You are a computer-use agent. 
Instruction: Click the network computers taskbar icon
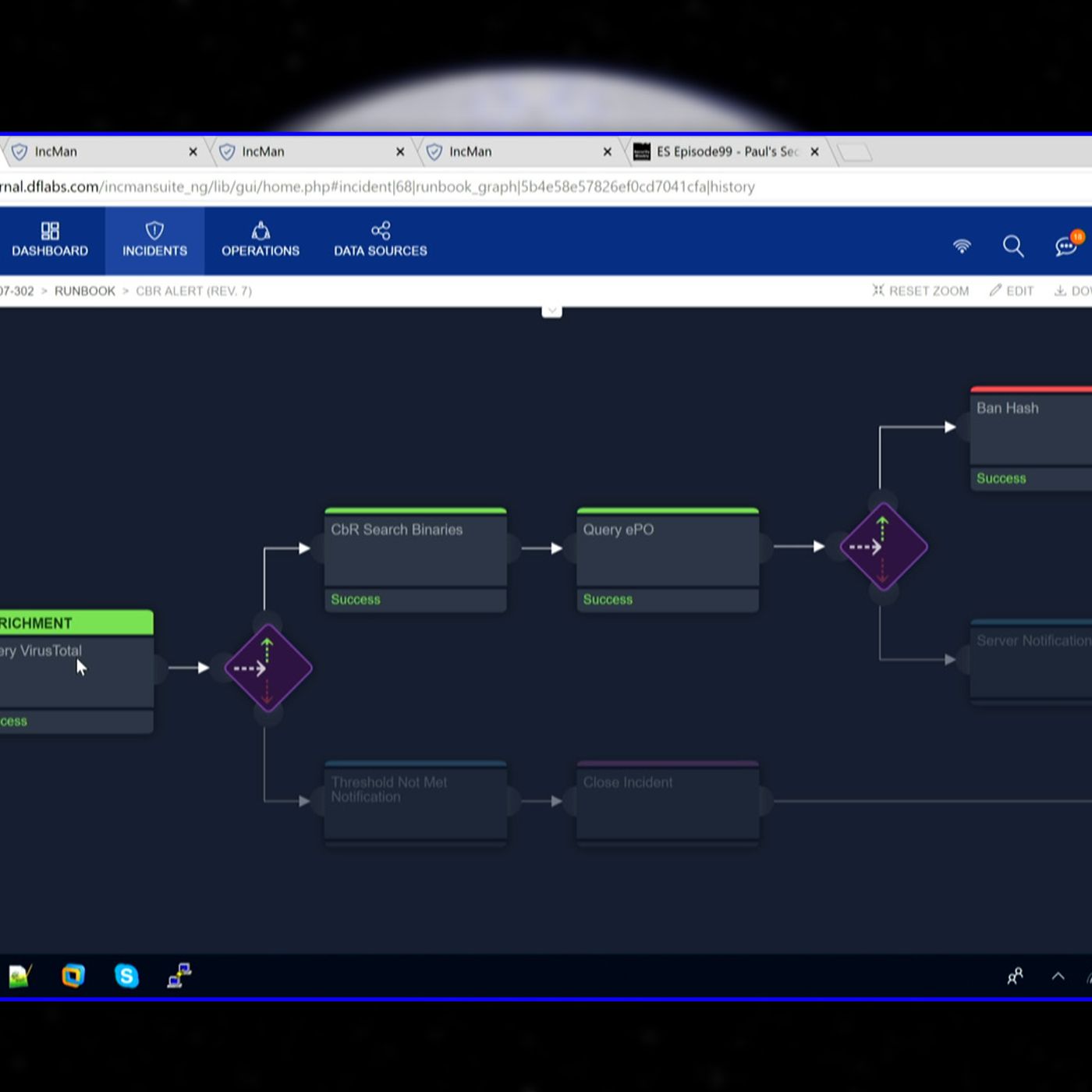coord(179,976)
